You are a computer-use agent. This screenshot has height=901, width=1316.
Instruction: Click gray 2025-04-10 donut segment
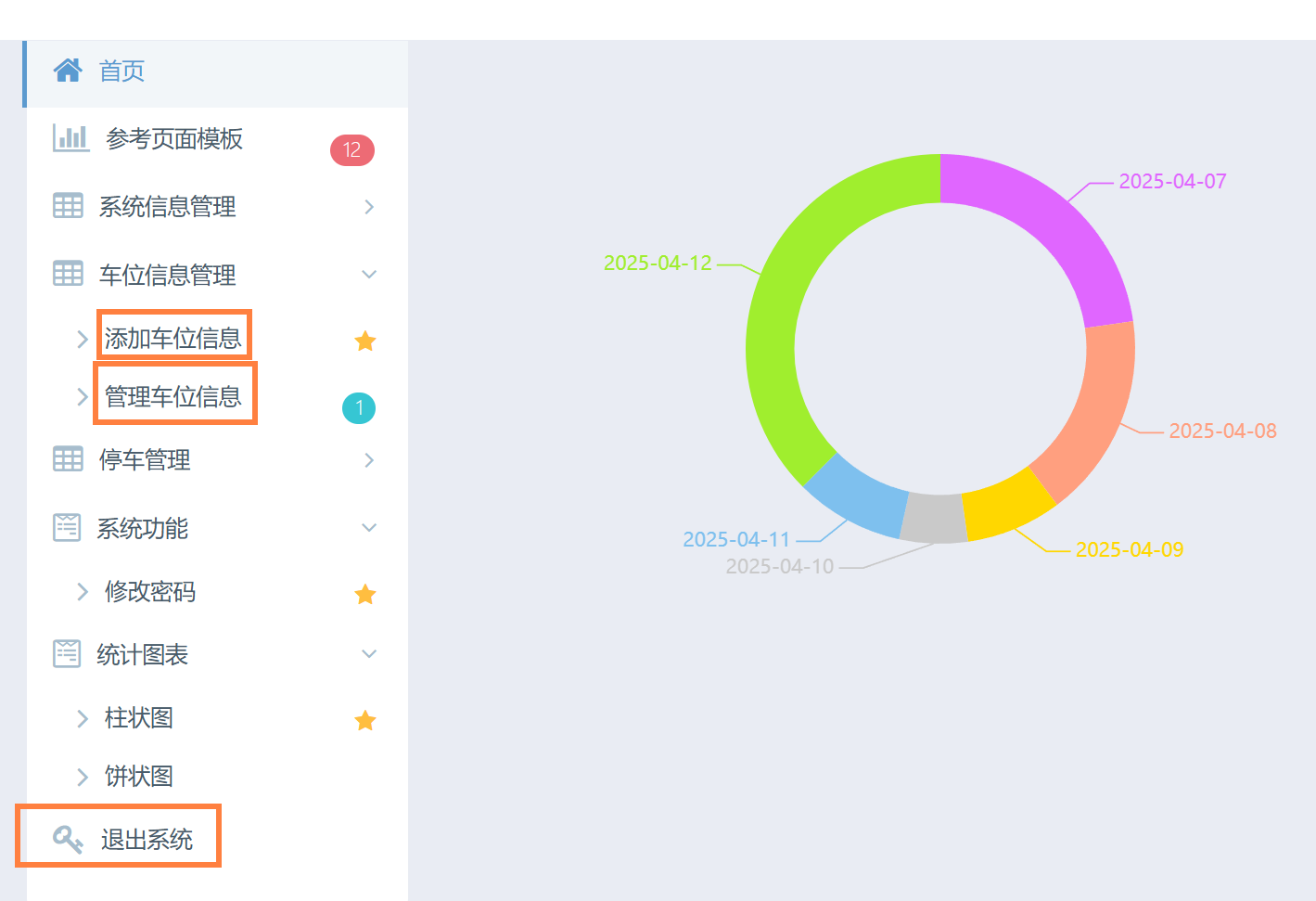click(935, 519)
